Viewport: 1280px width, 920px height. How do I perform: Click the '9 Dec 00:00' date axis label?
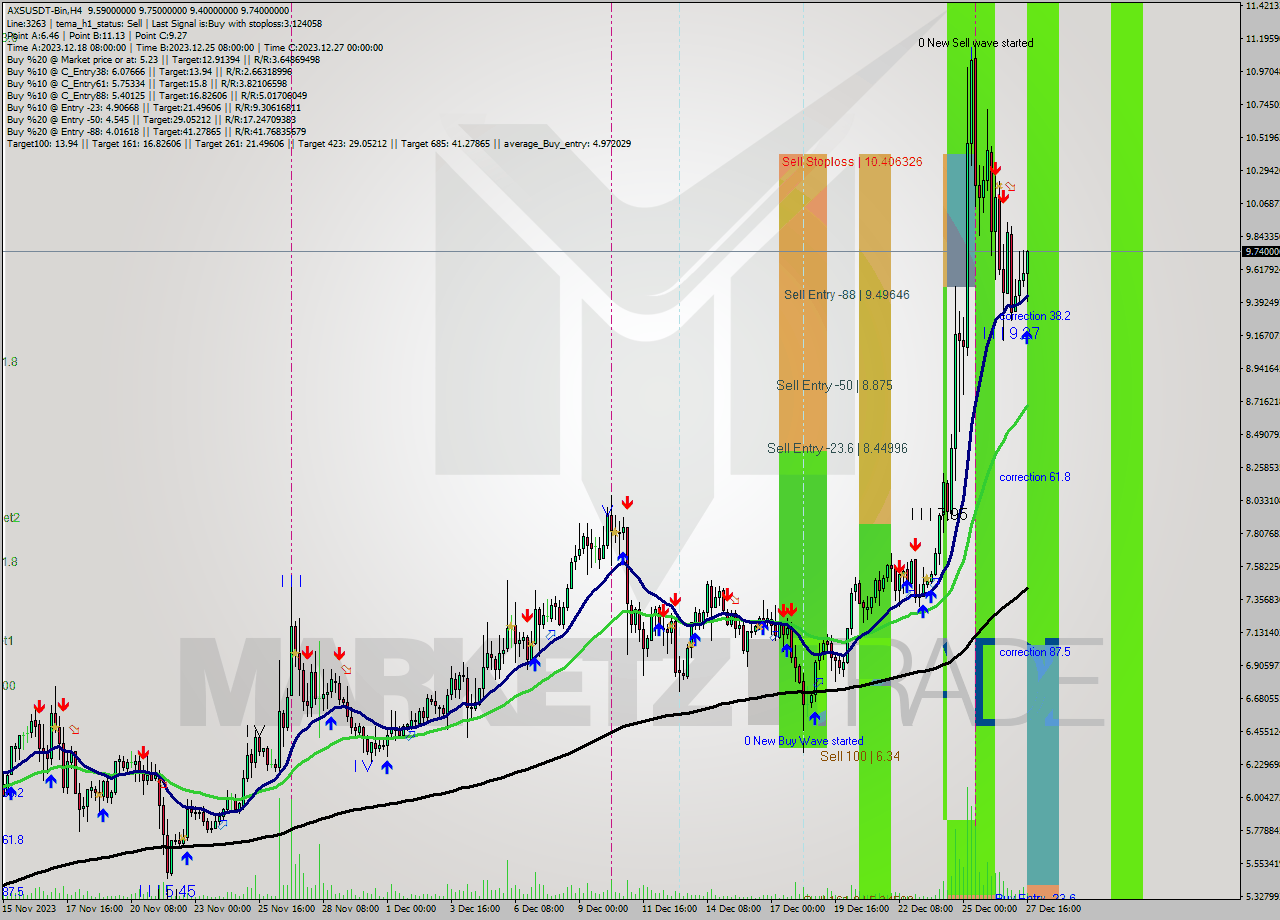pyautogui.click(x=603, y=909)
